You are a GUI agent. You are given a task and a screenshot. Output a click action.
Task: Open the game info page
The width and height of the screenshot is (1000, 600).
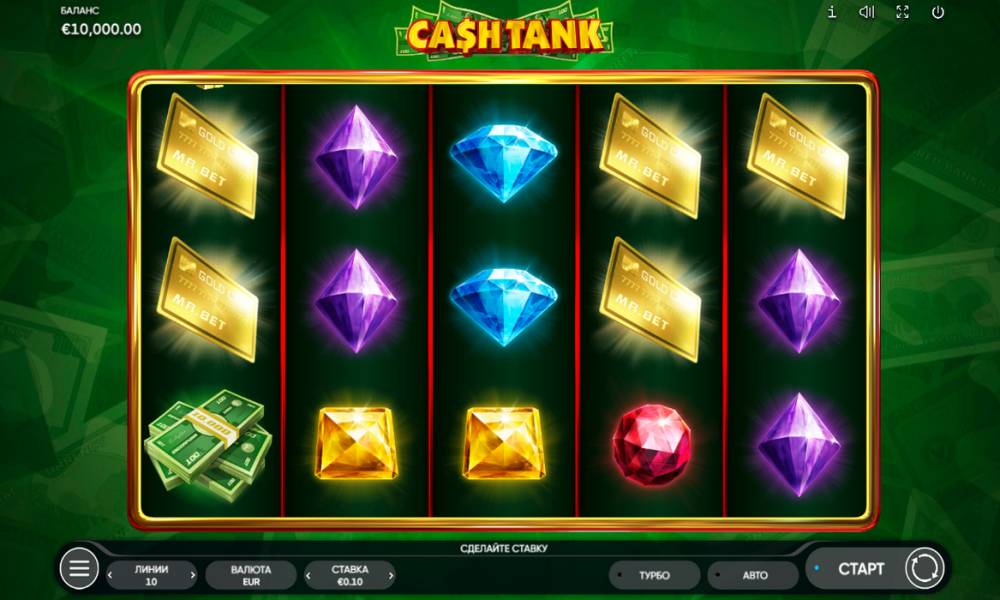tap(832, 12)
